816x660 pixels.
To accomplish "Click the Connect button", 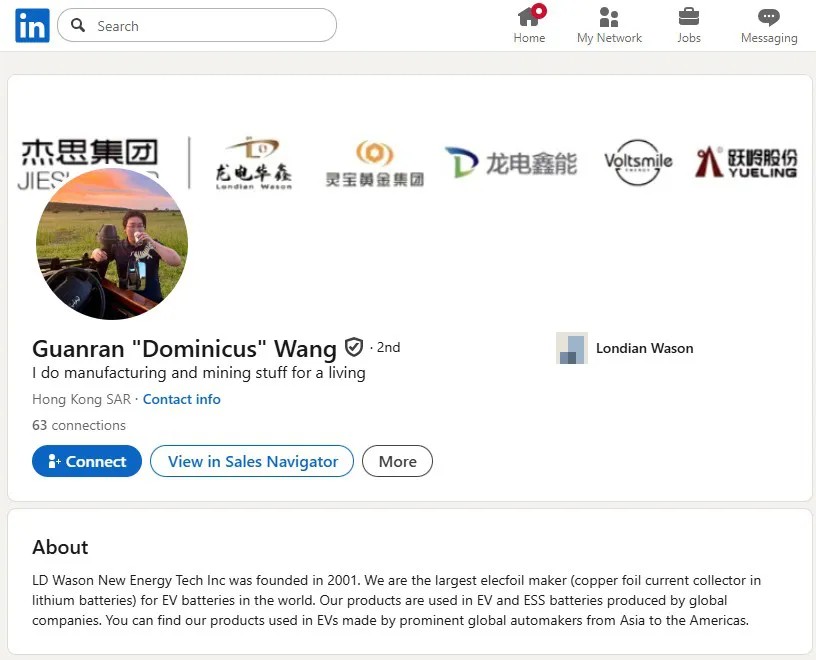I will coord(87,461).
